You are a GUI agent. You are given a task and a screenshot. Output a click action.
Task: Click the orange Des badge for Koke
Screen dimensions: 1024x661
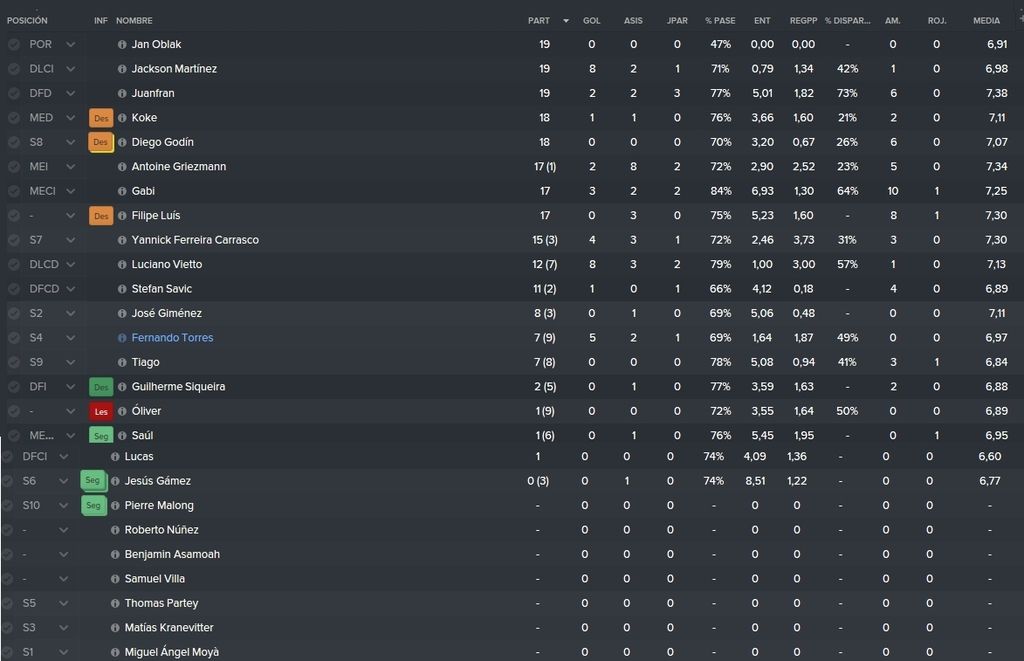pyautogui.click(x=101, y=118)
